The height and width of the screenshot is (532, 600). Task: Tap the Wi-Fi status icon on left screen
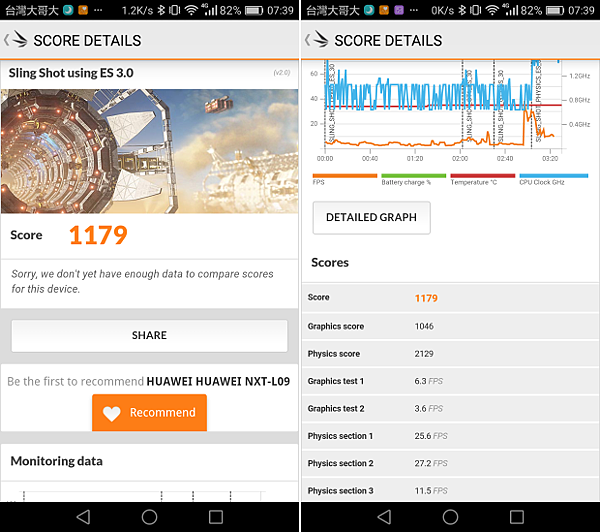191,10
